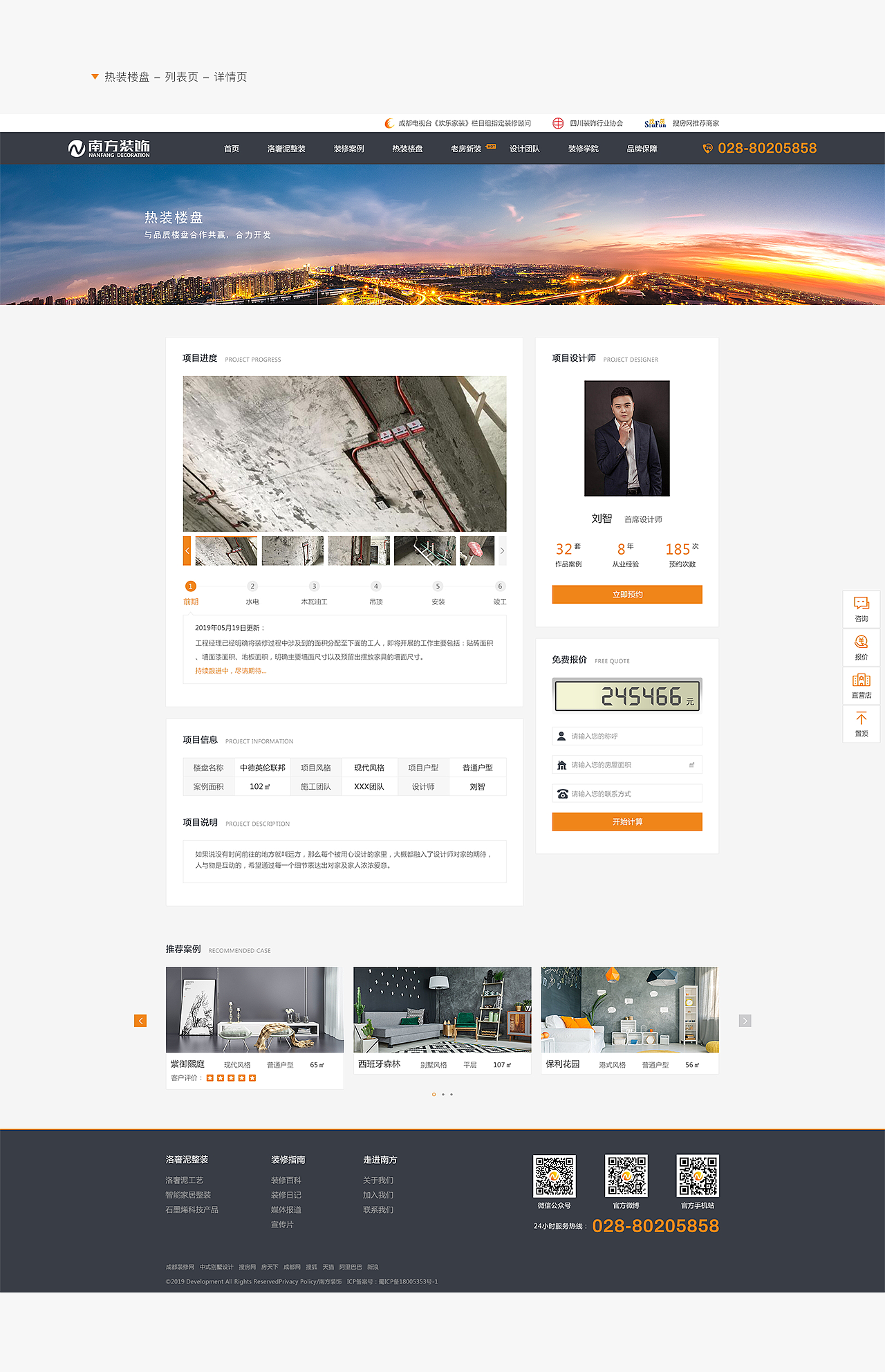885x1372 pixels.
Task: Go to next recommended cases
Action: (745, 1021)
